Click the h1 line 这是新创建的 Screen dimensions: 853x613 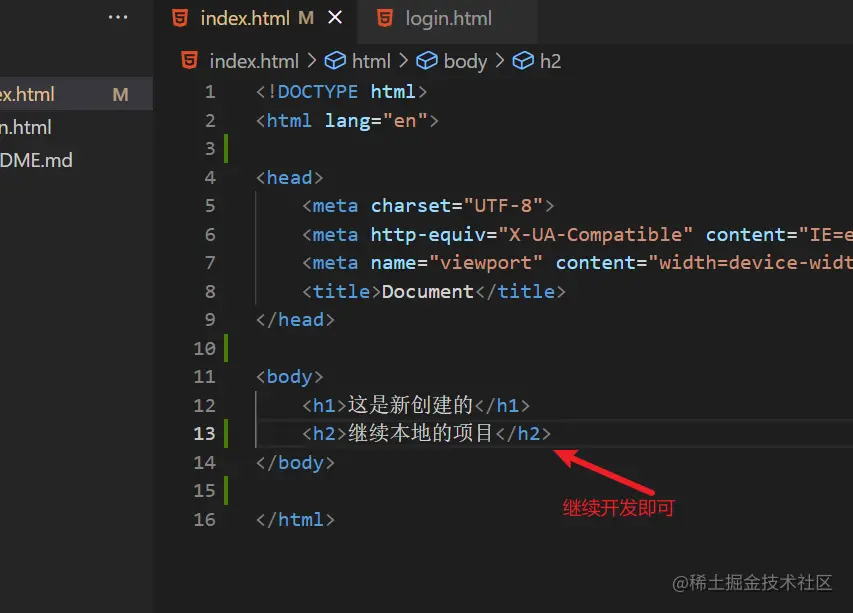pos(416,405)
